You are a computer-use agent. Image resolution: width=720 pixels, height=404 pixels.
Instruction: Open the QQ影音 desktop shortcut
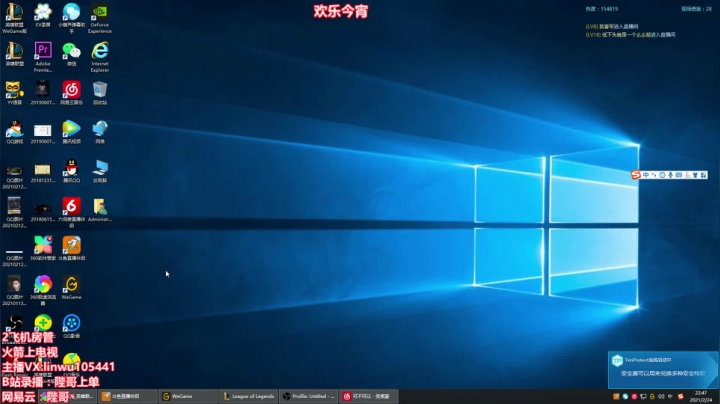point(71,326)
